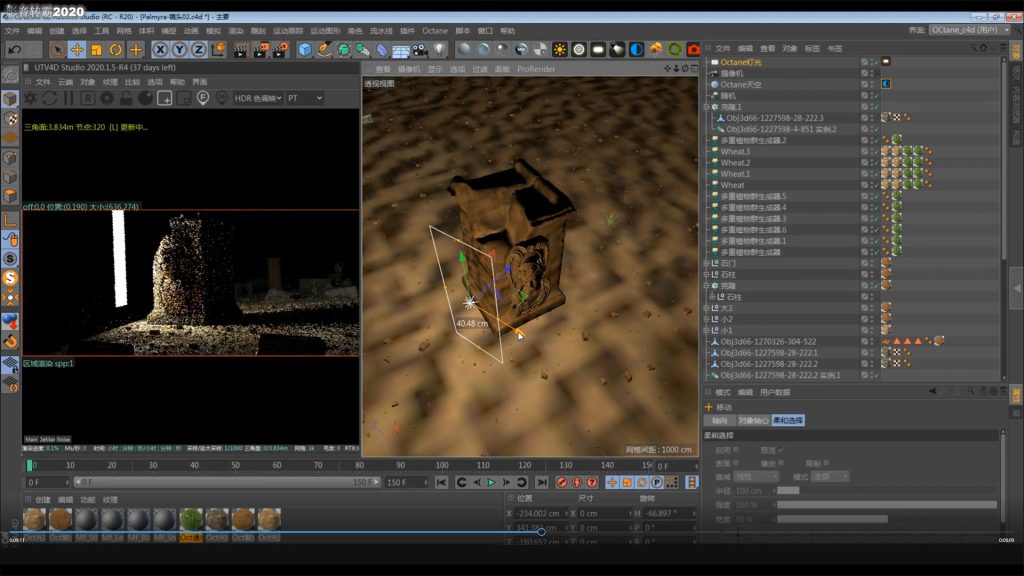Open the HDR tone mapping dropdown
This screenshot has height=576, width=1024.
tap(257, 98)
